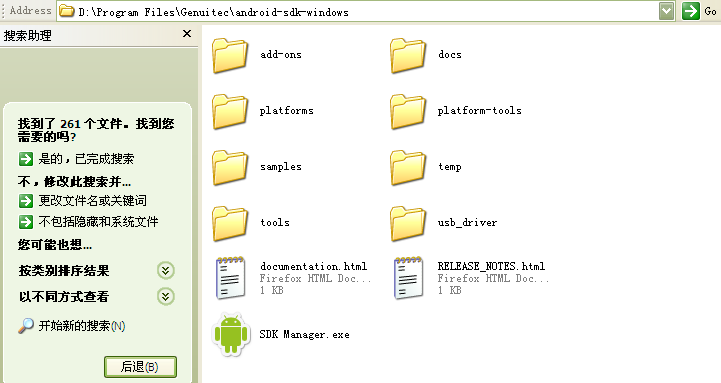Select the SDK Manager.exe file name

(x=304, y=335)
